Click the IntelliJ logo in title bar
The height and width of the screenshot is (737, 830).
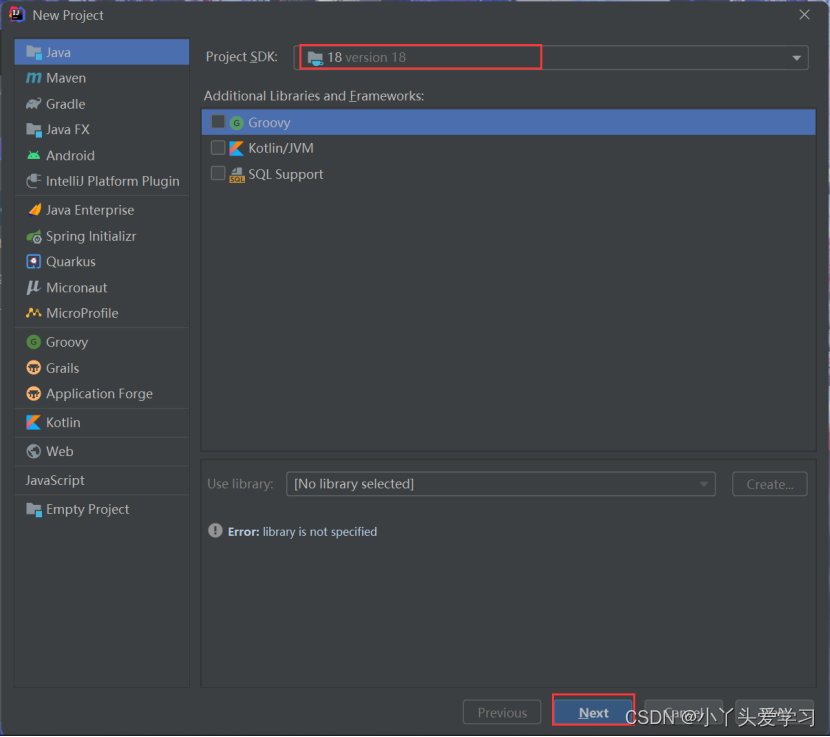(x=17, y=14)
